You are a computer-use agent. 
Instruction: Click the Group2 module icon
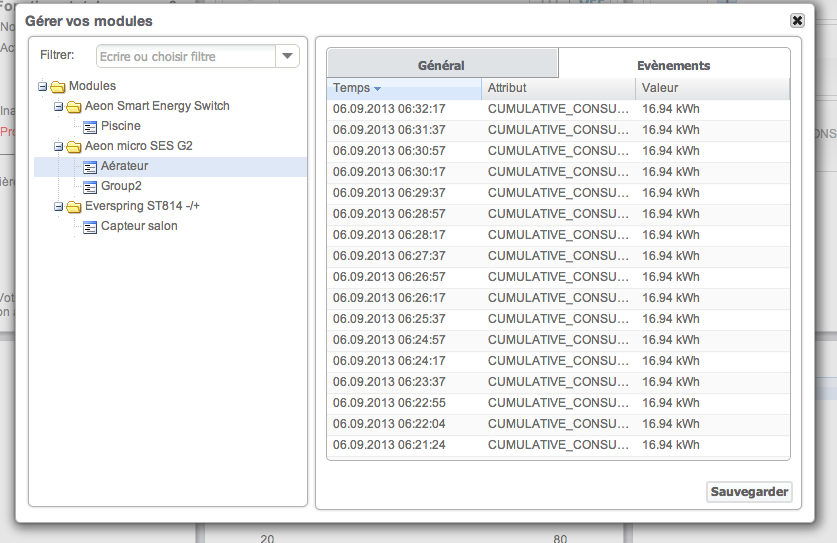pyautogui.click(x=89, y=186)
